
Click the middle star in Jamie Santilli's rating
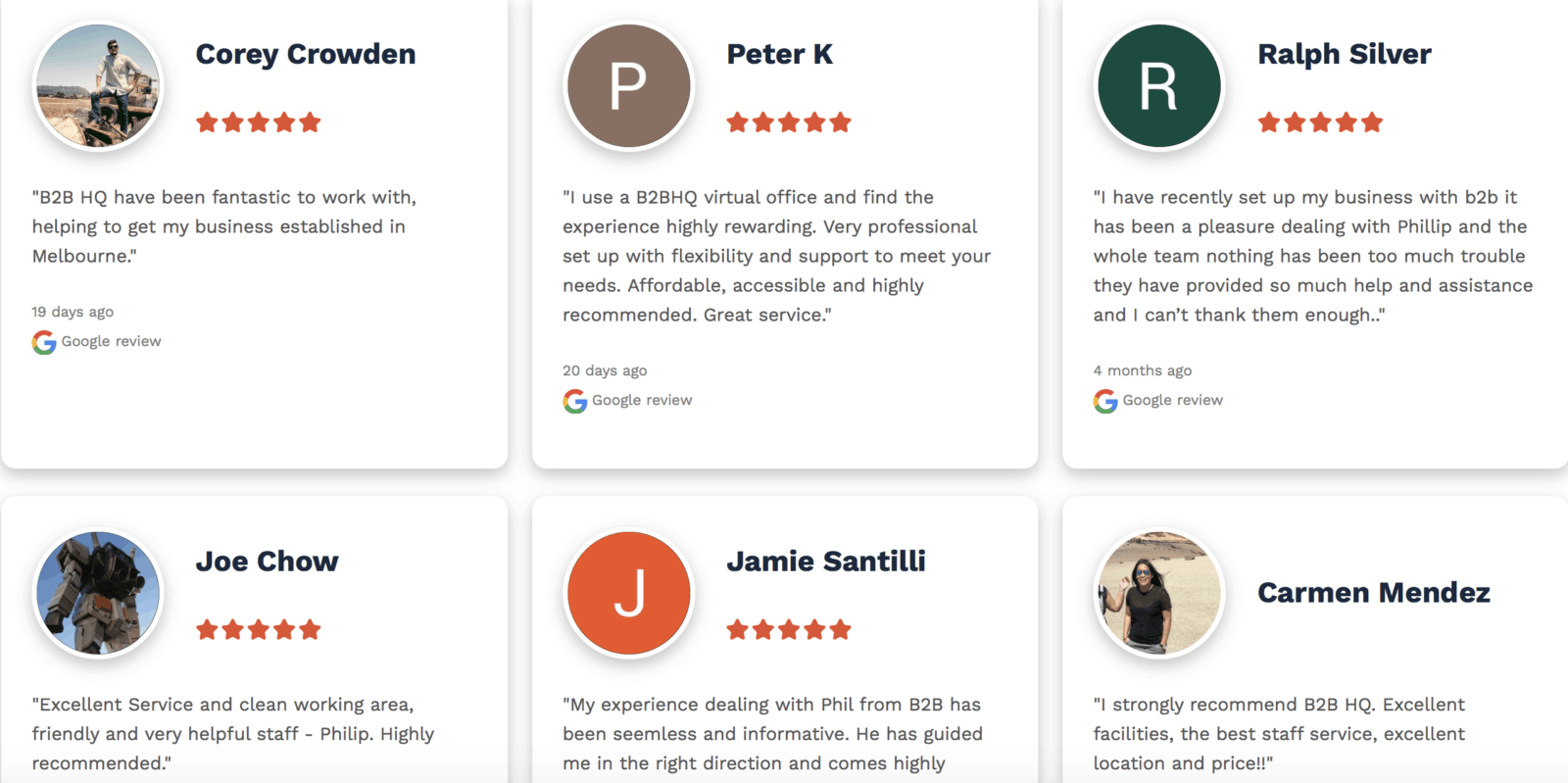pyautogui.click(x=789, y=629)
